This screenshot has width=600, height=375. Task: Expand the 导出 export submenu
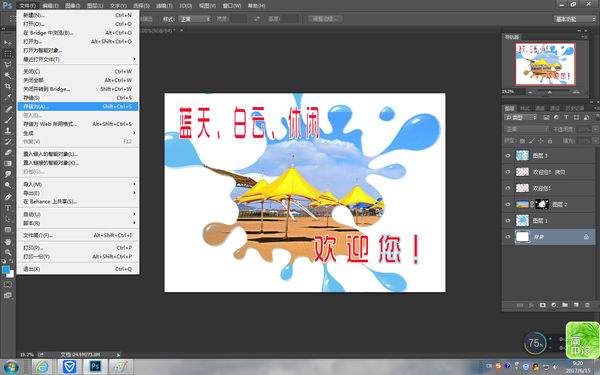pyautogui.click(x=78, y=193)
